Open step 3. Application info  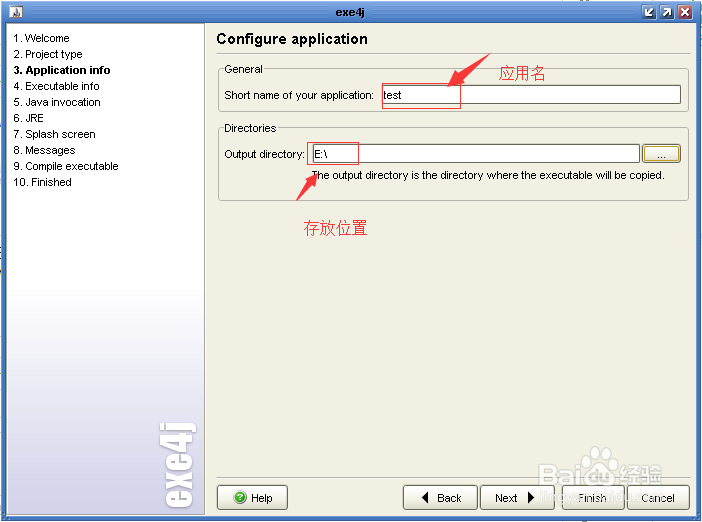pyautogui.click(x=62, y=70)
